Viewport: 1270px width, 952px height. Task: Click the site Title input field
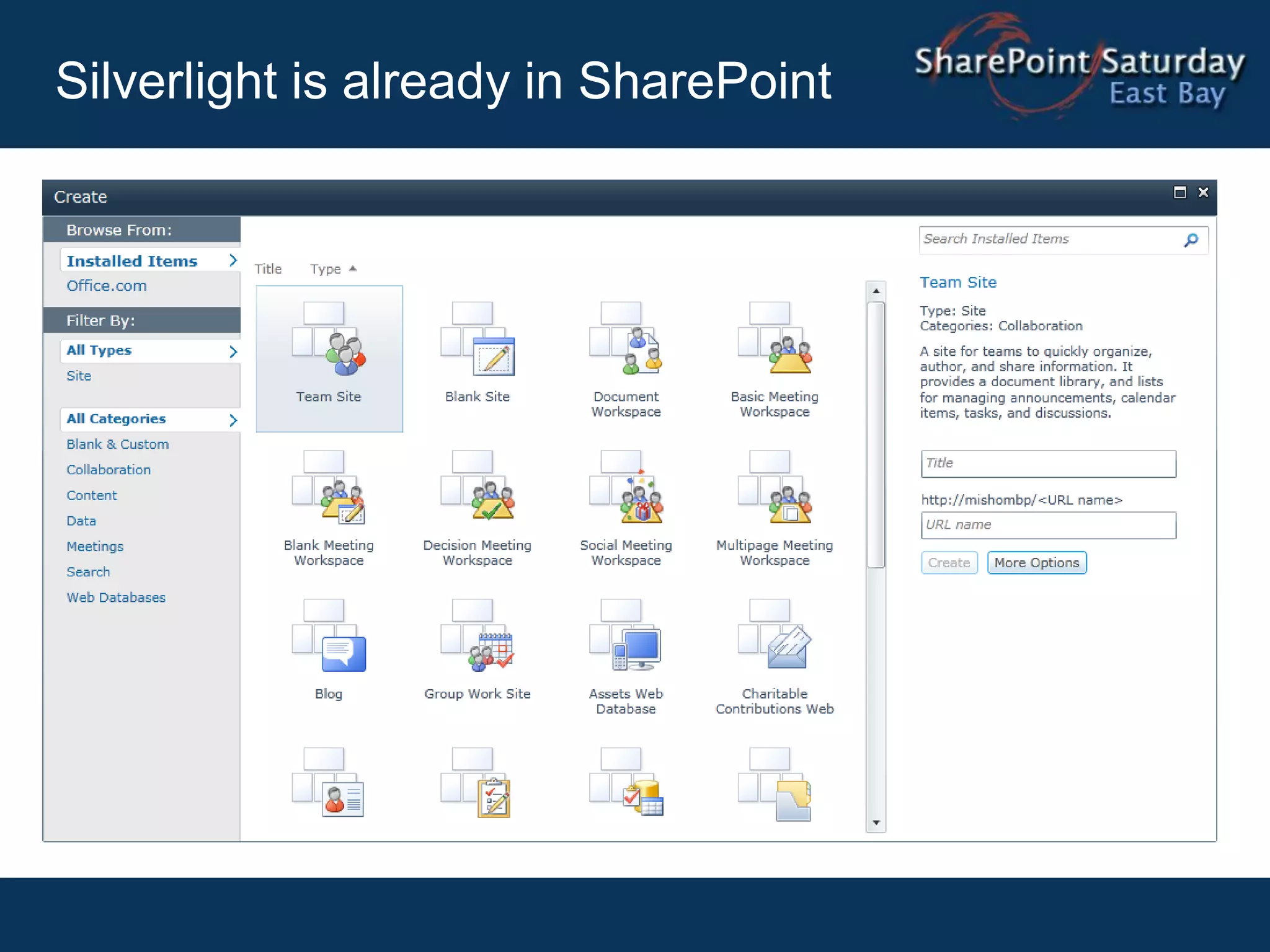pos(1049,464)
